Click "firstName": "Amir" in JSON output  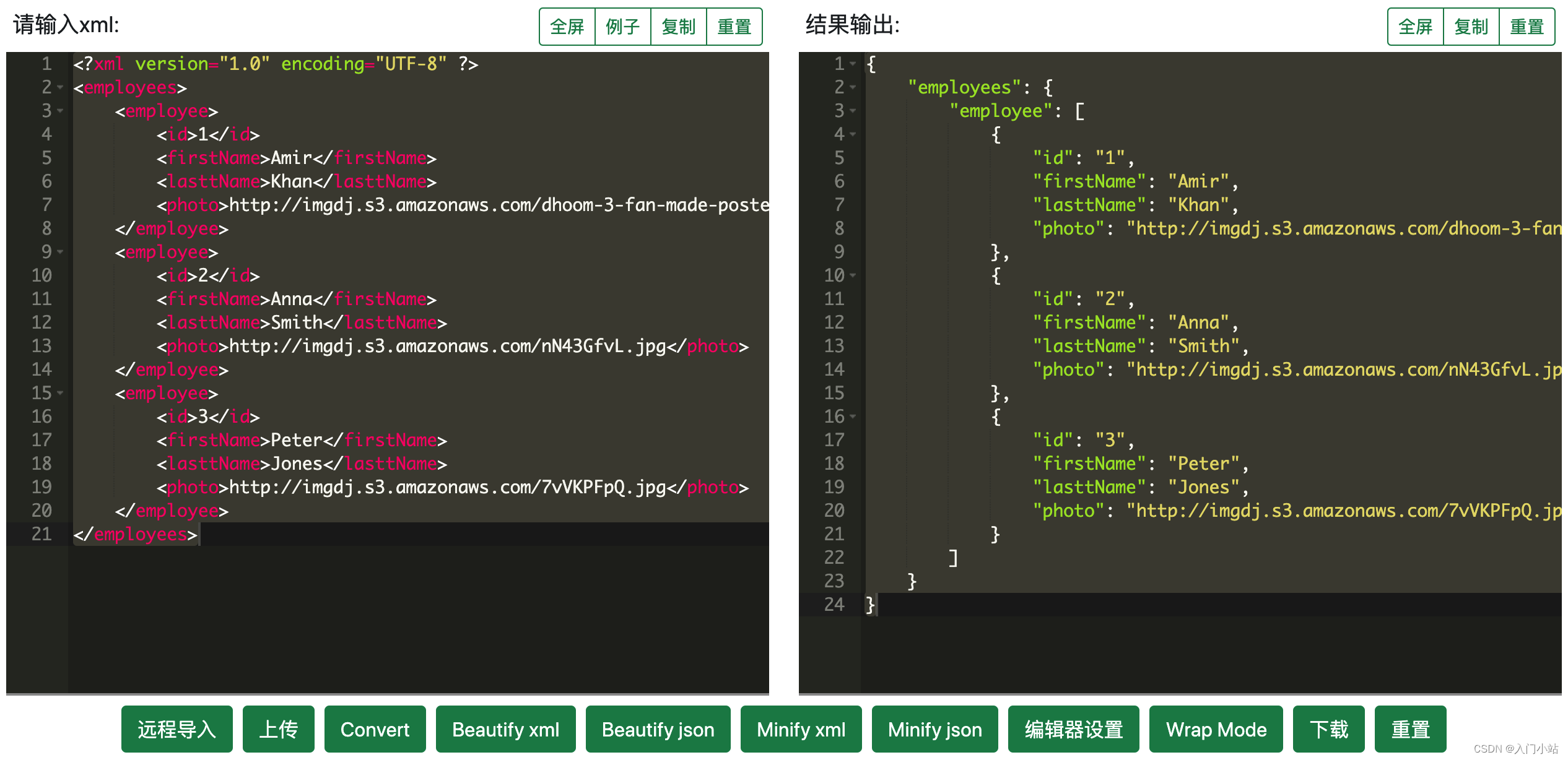1136,181
